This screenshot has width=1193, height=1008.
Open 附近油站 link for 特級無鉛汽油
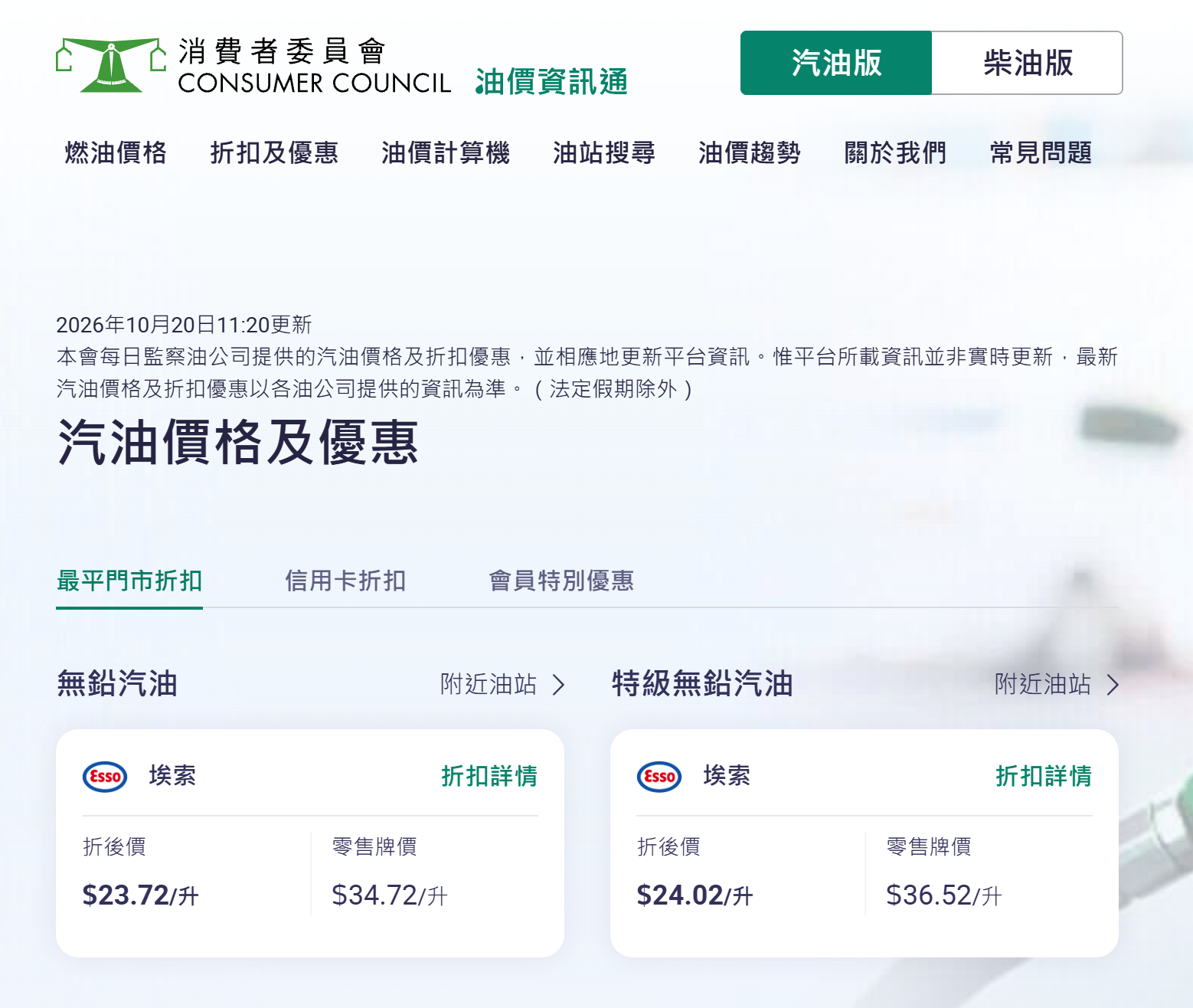click(x=1043, y=684)
